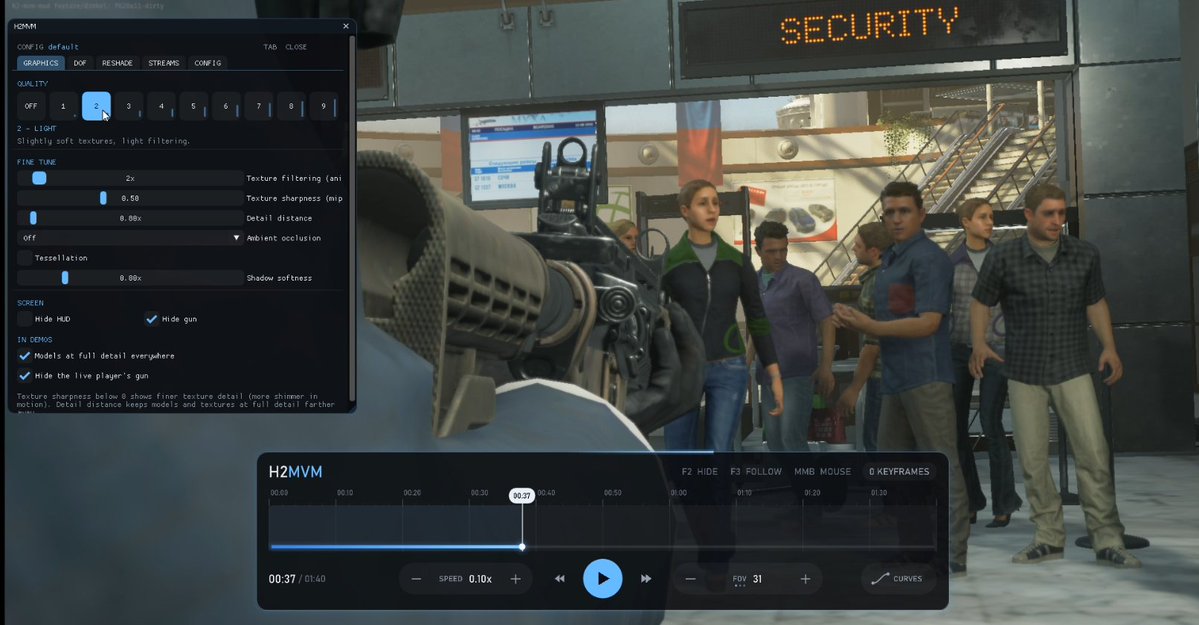
Task: Select quality preset 1
Action: (63, 106)
